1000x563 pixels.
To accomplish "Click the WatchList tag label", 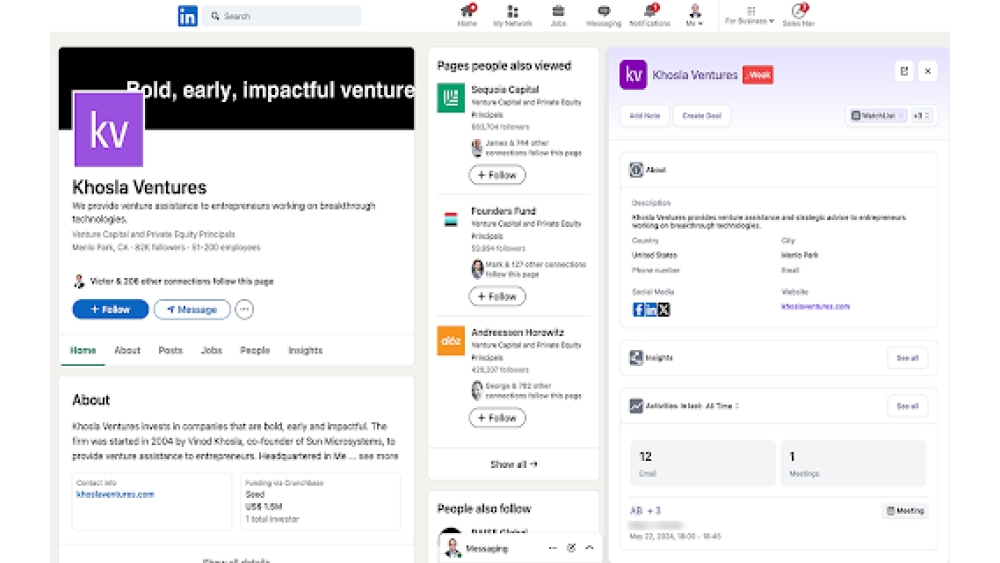I will click(x=878, y=115).
